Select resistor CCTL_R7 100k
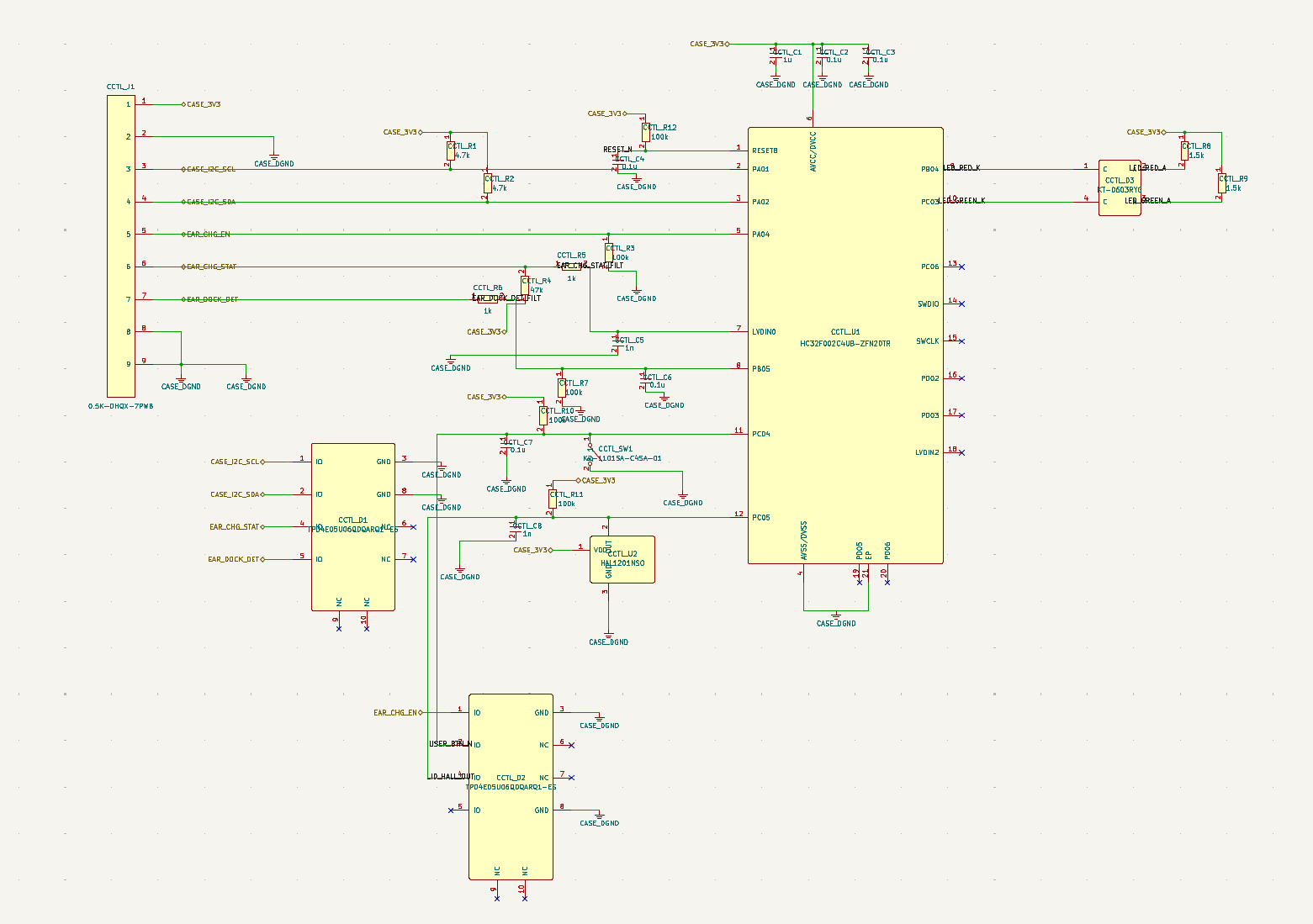The width and height of the screenshot is (1313, 924). coord(562,388)
